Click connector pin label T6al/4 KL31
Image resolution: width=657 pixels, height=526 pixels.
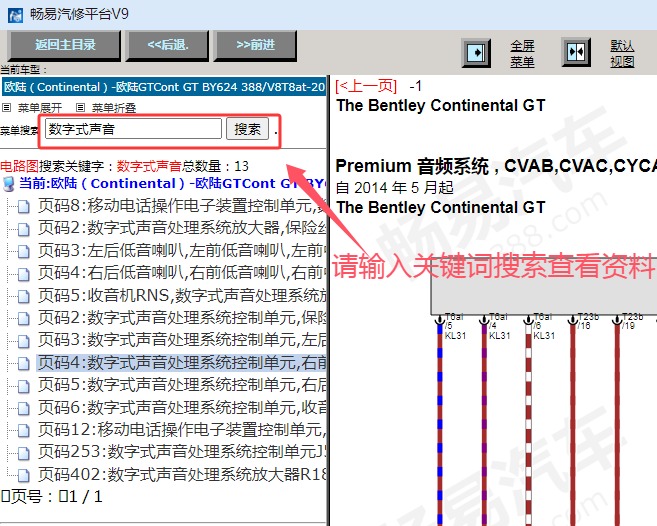[499, 326]
